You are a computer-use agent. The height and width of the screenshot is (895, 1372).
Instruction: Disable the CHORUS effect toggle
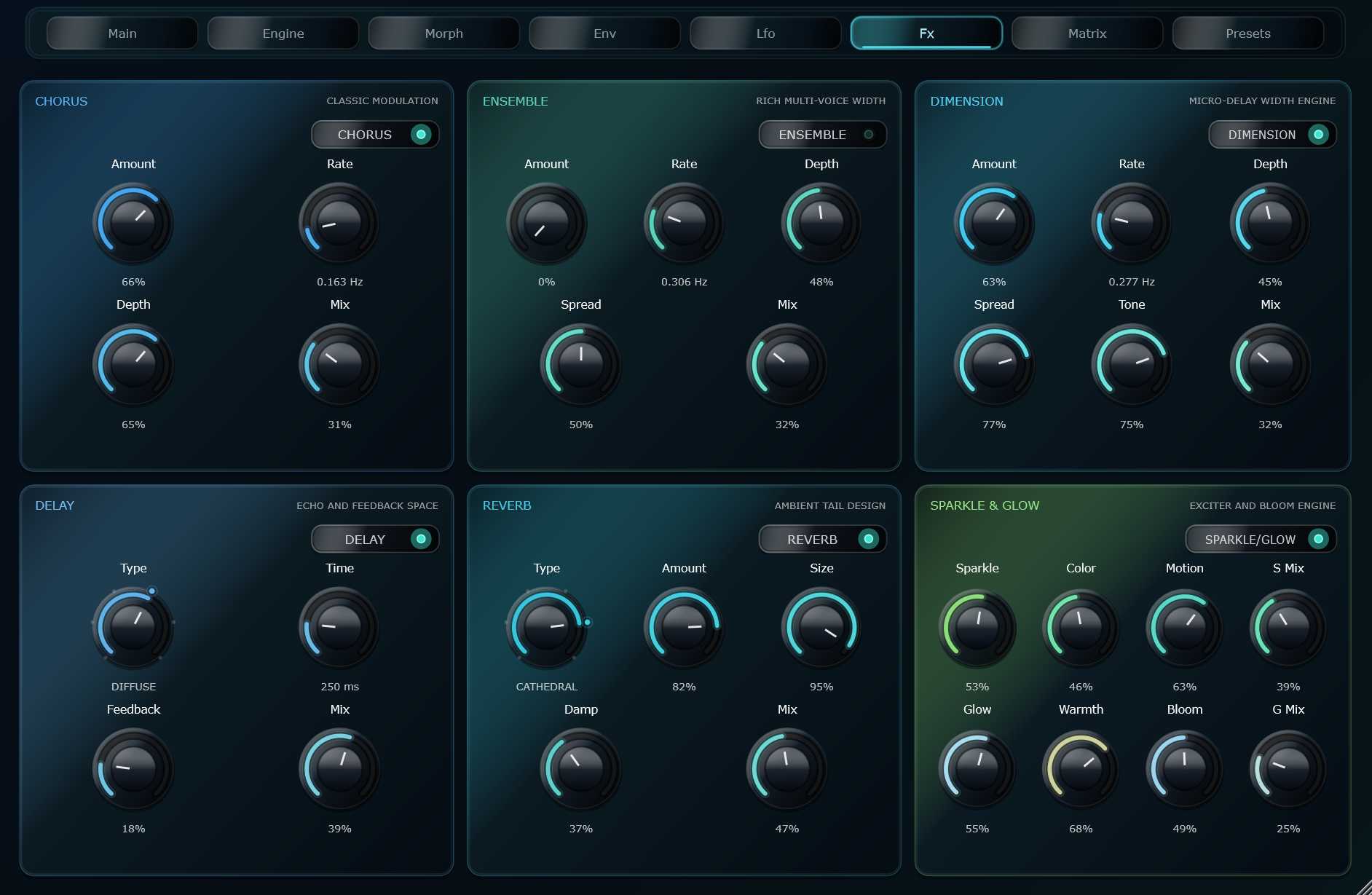pyautogui.click(x=375, y=135)
